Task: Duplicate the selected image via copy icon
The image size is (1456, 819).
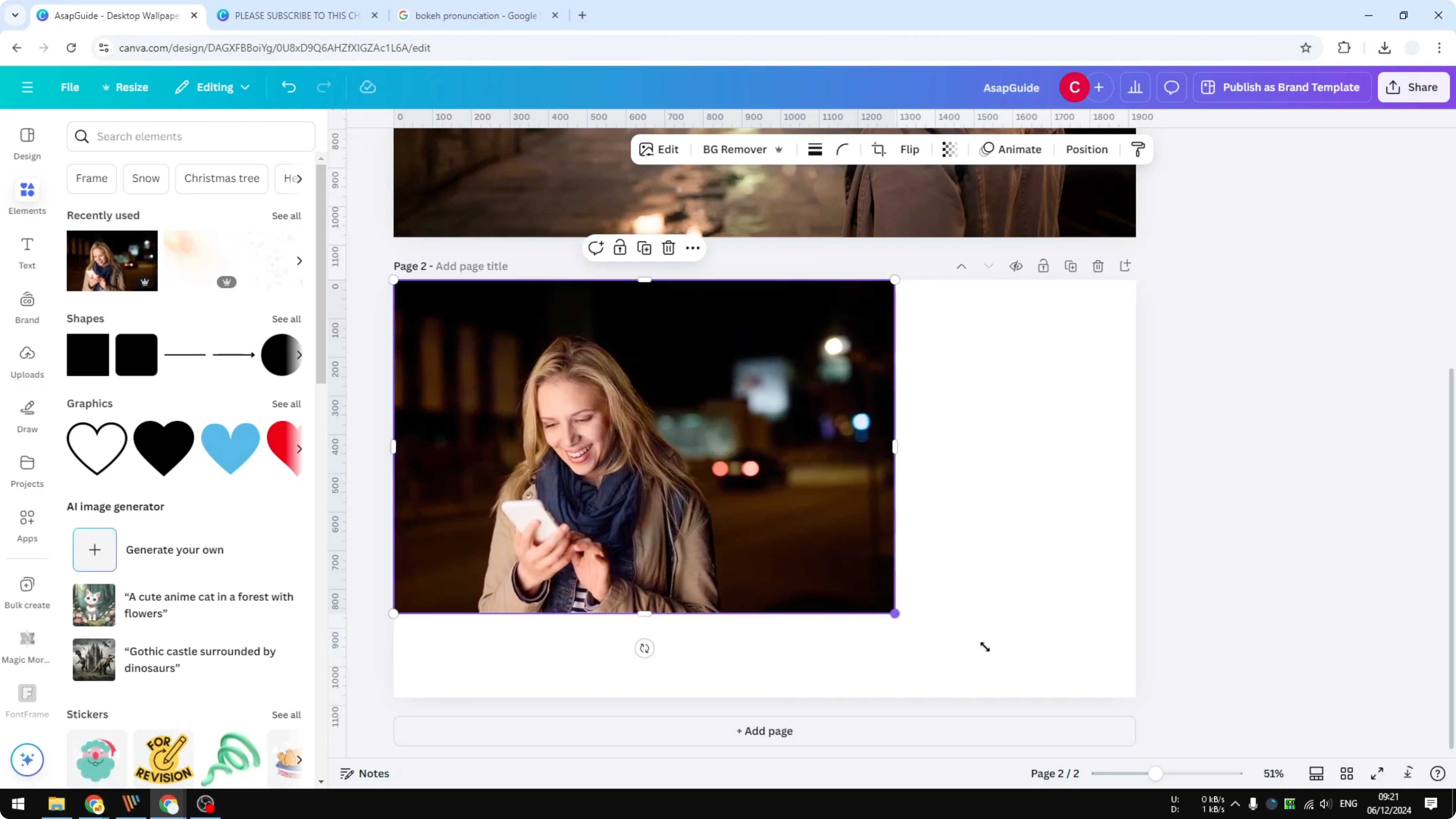Action: click(x=644, y=248)
